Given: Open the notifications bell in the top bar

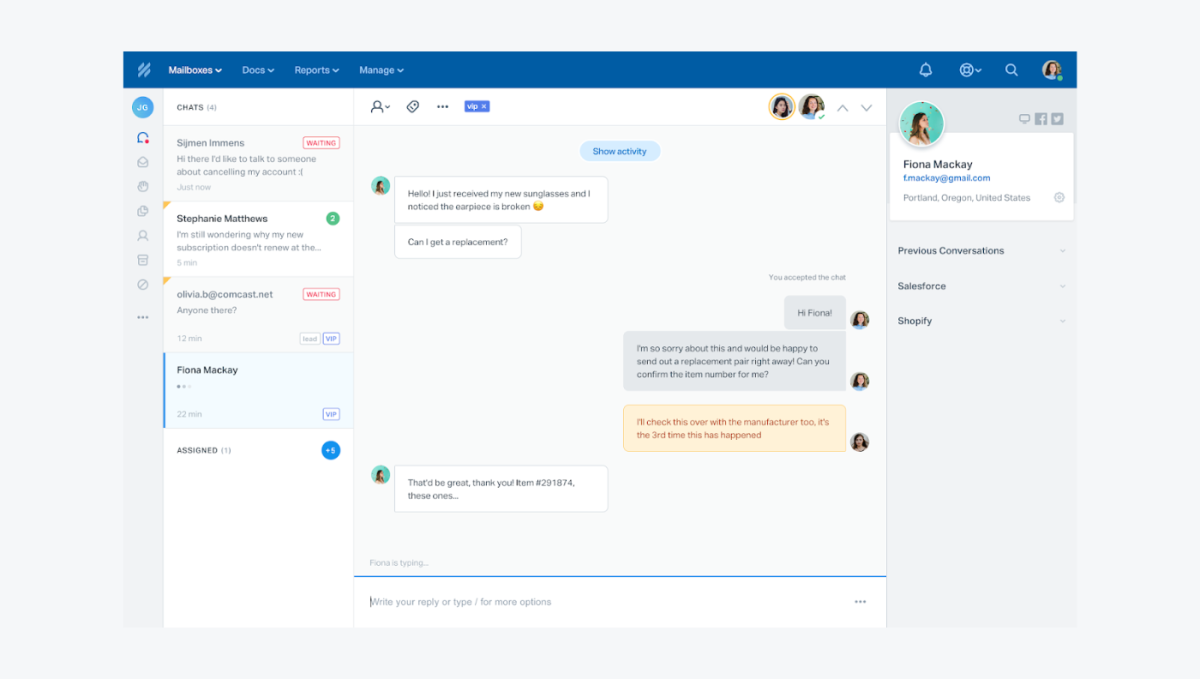Looking at the screenshot, I should click(925, 70).
